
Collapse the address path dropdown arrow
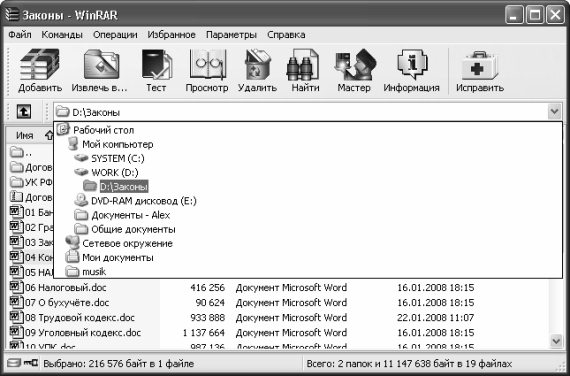coord(554,112)
